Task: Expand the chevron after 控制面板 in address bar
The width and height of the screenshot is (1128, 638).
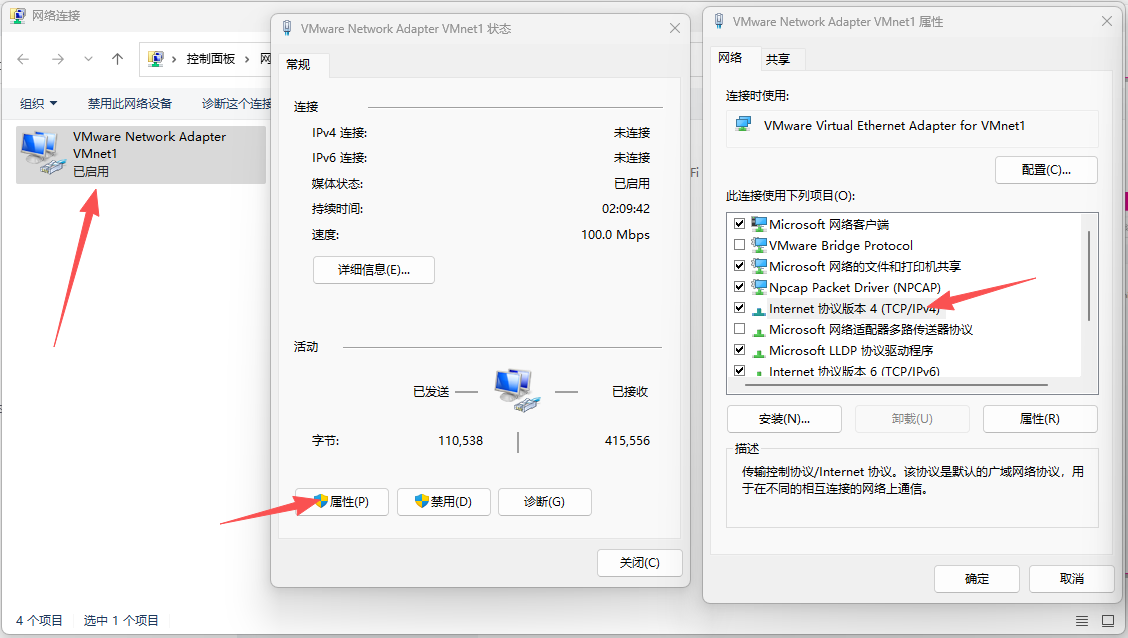Action: click(x=246, y=59)
